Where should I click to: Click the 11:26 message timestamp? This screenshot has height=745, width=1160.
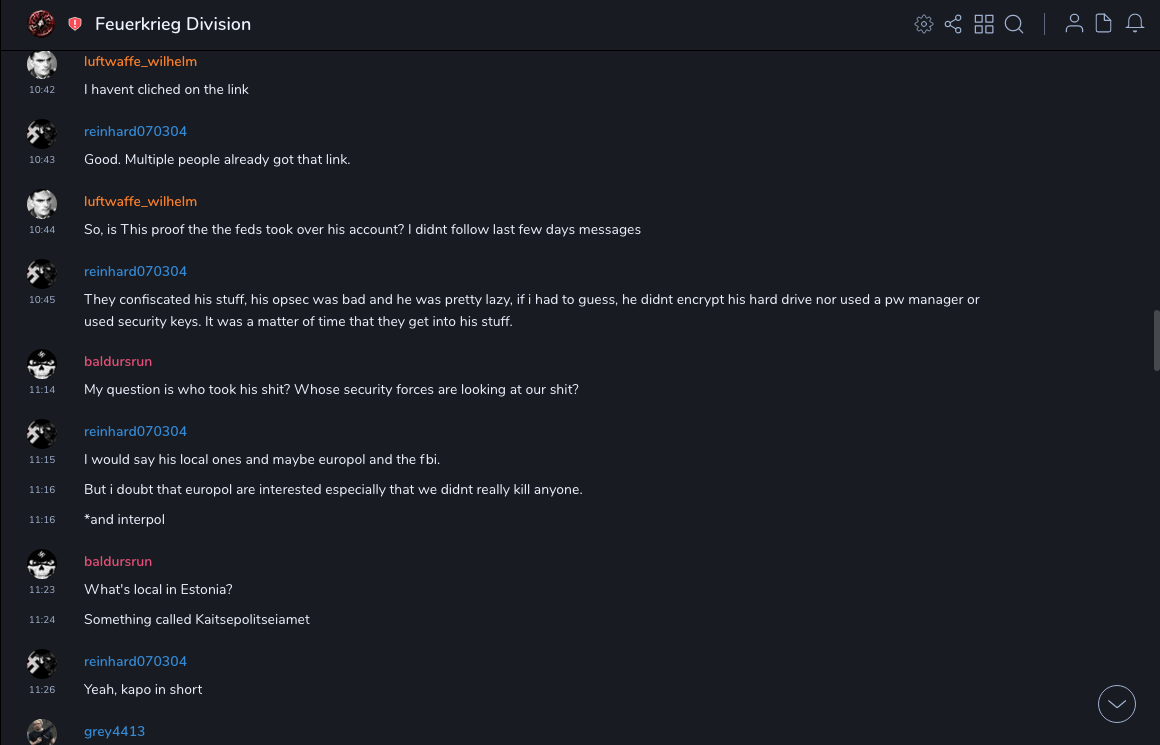42,690
